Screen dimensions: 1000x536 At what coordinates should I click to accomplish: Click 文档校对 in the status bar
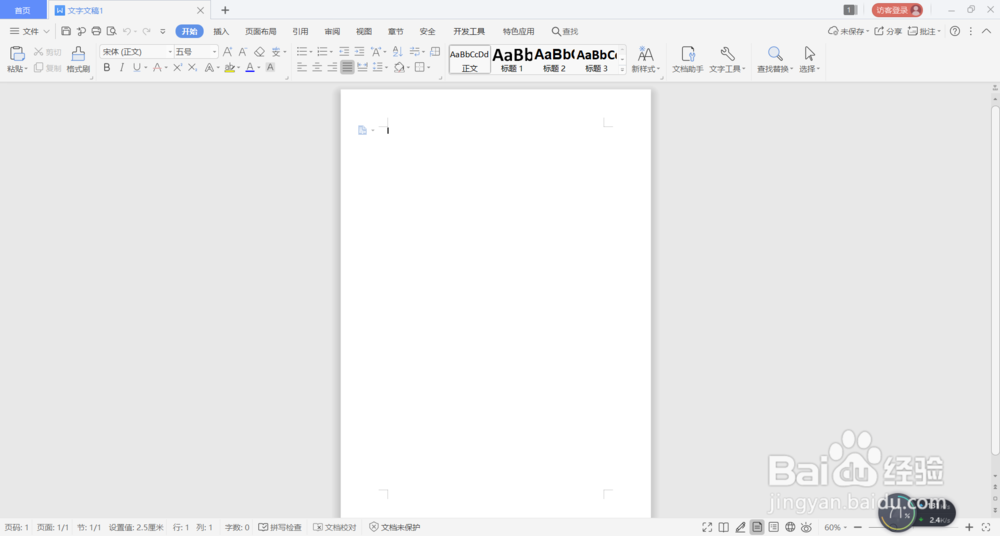[x=335, y=527]
